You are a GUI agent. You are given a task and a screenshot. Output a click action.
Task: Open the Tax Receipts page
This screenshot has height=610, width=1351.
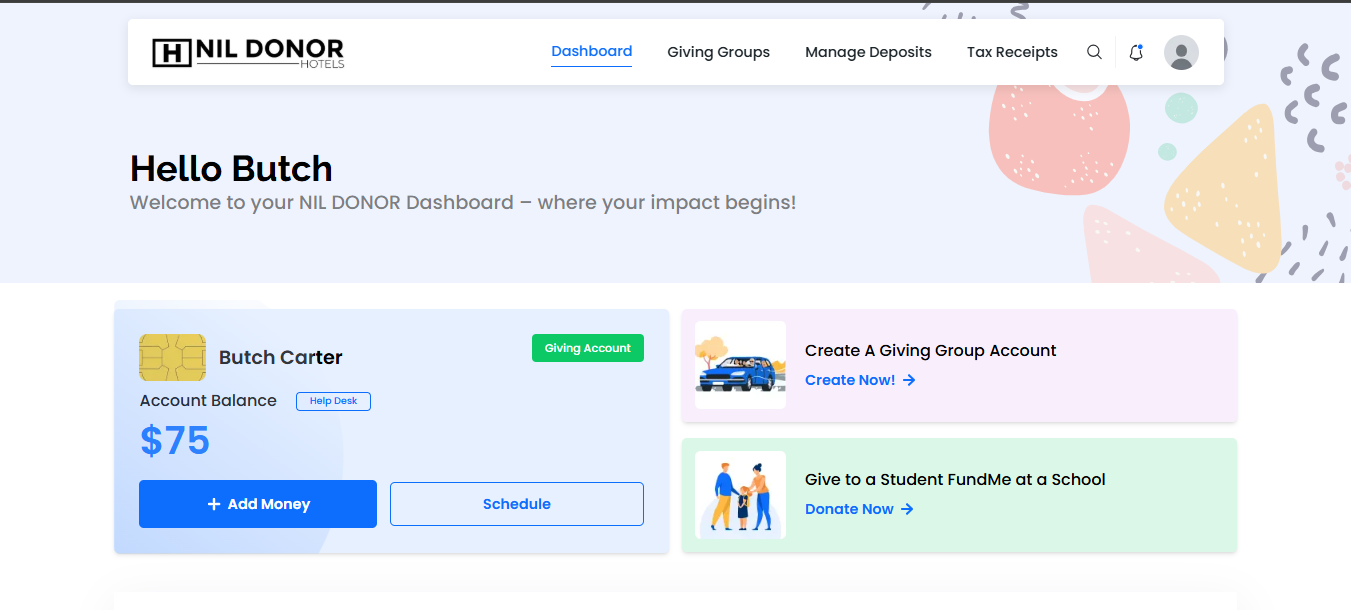coord(1012,52)
